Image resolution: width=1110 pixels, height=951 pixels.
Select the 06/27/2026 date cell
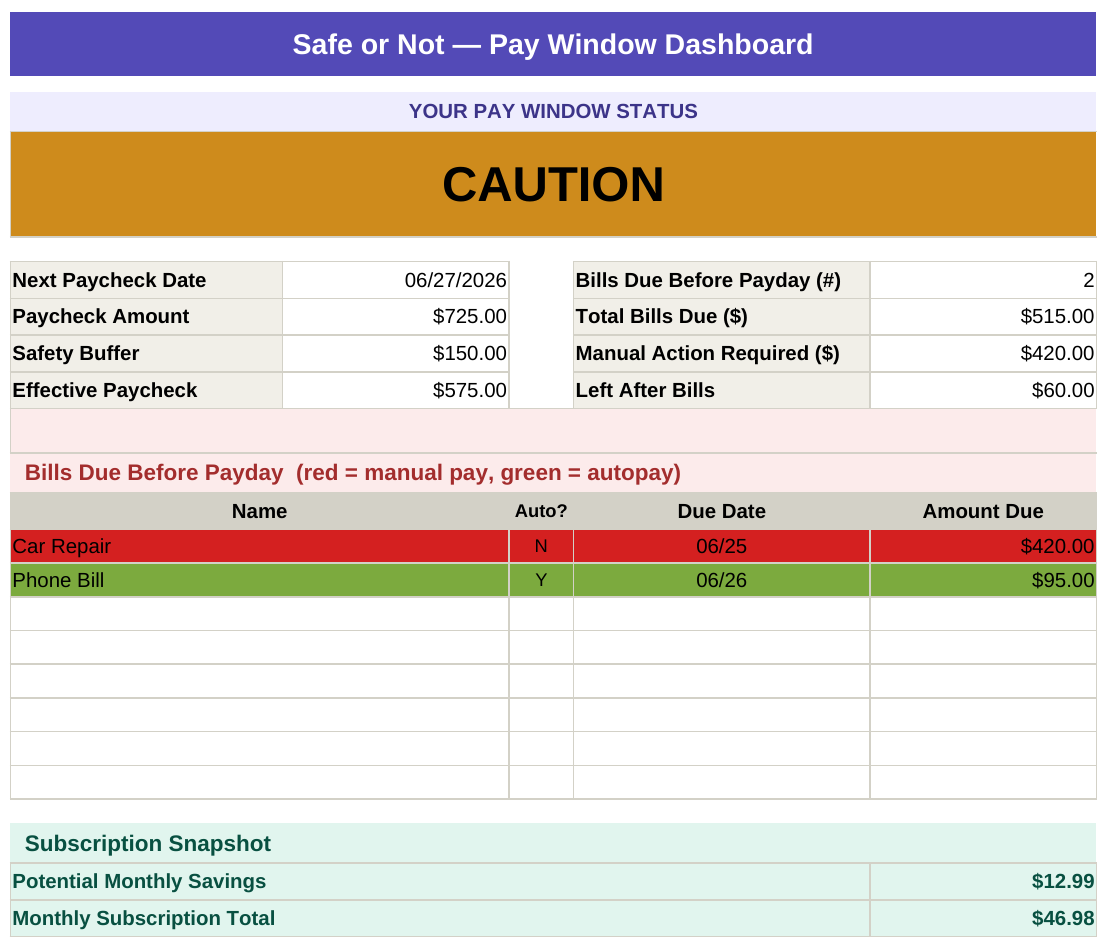pos(396,280)
